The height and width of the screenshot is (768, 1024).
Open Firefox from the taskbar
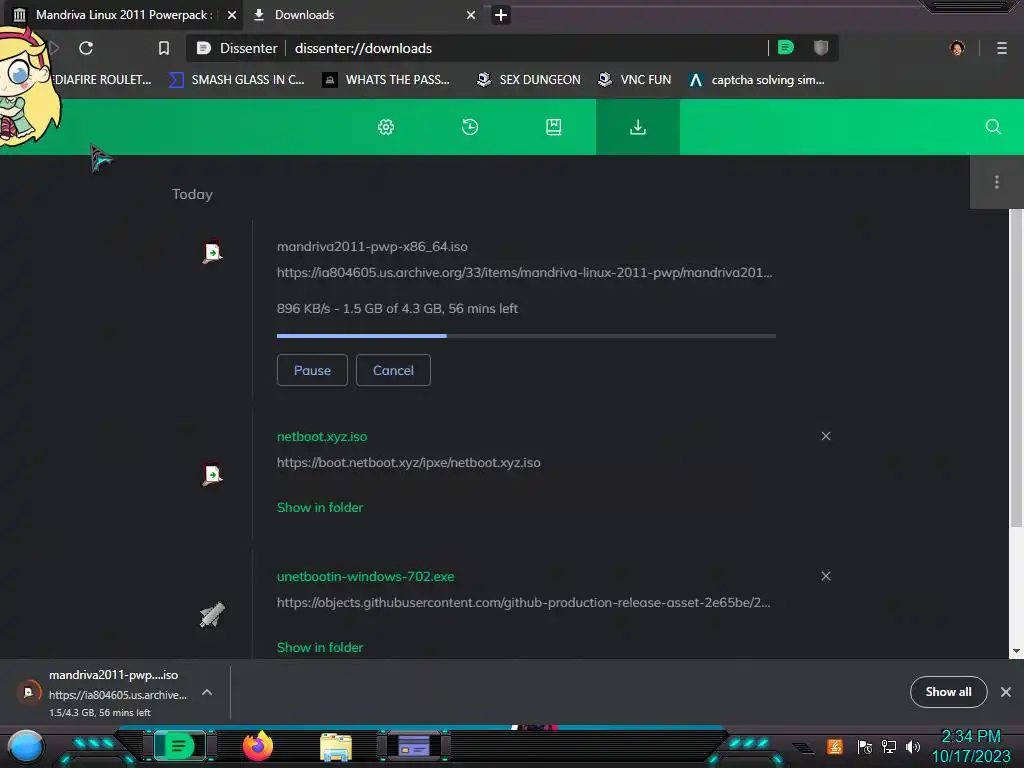tap(257, 746)
